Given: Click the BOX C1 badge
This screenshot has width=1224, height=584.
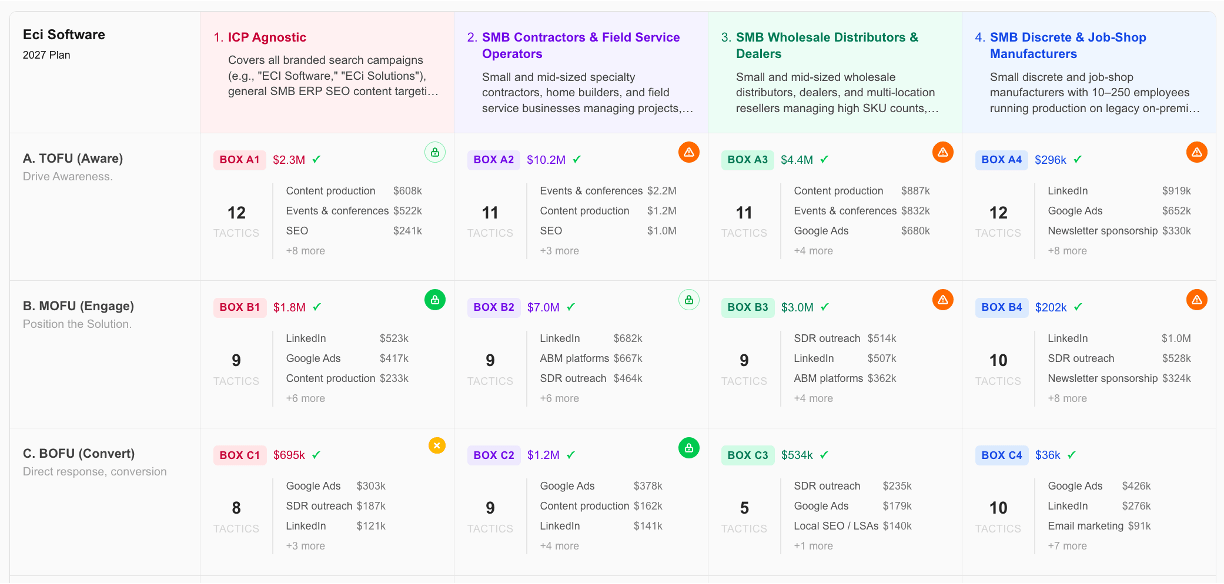Looking at the screenshot, I should [x=240, y=455].
